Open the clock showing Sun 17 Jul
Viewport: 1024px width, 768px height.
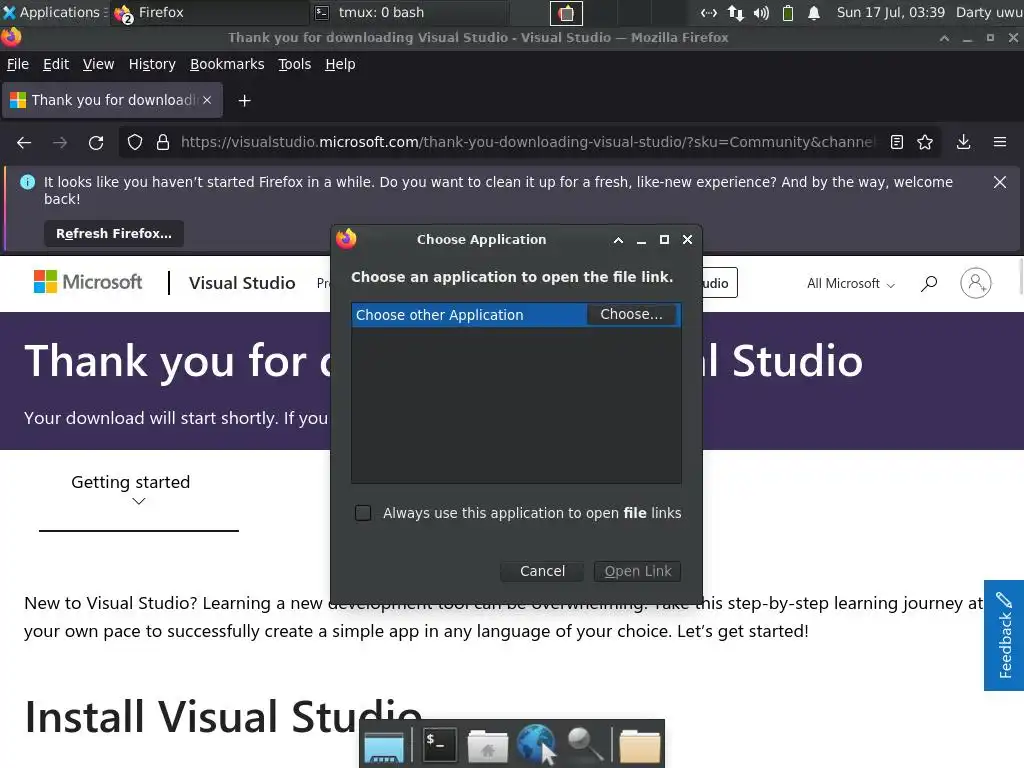coord(891,12)
